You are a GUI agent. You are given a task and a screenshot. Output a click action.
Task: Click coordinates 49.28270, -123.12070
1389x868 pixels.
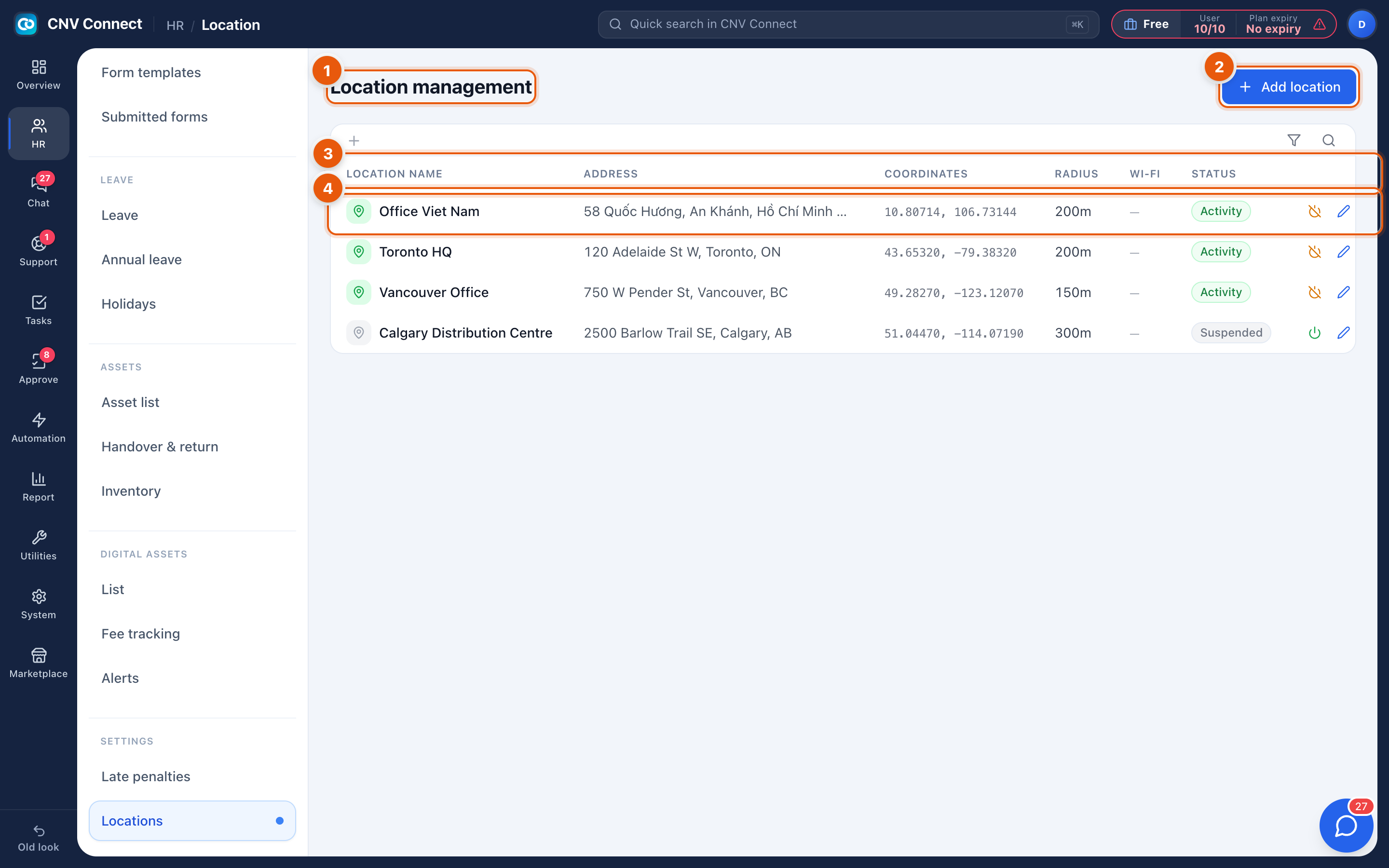point(953,293)
